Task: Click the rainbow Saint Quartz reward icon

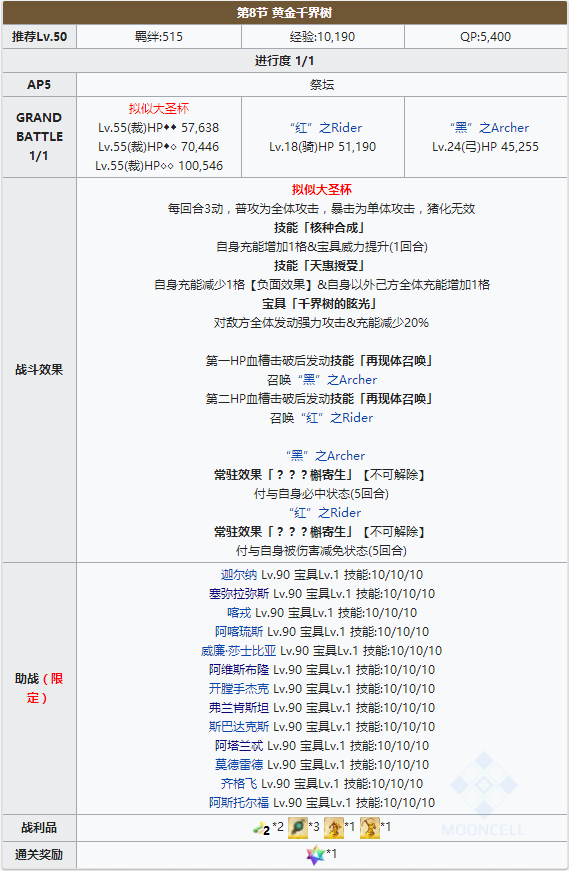Action: [x=316, y=854]
